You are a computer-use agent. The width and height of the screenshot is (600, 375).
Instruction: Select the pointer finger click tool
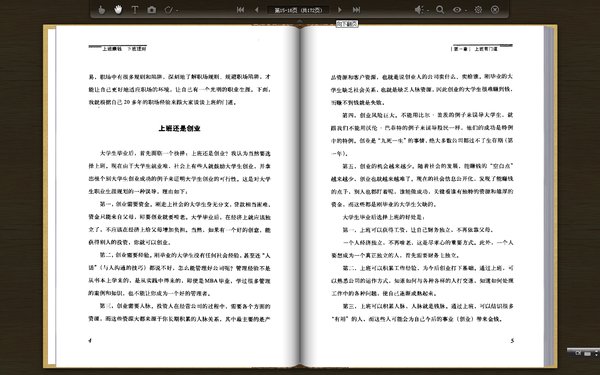(101, 10)
